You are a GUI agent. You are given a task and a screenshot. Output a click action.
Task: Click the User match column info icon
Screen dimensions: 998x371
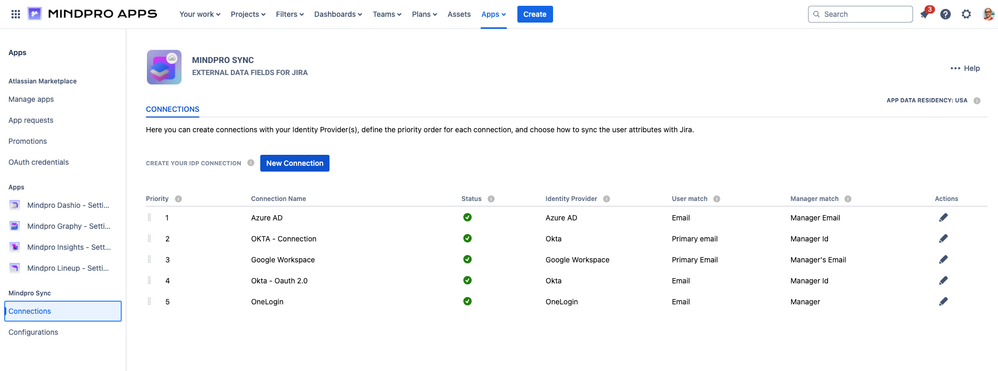(x=717, y=199)
